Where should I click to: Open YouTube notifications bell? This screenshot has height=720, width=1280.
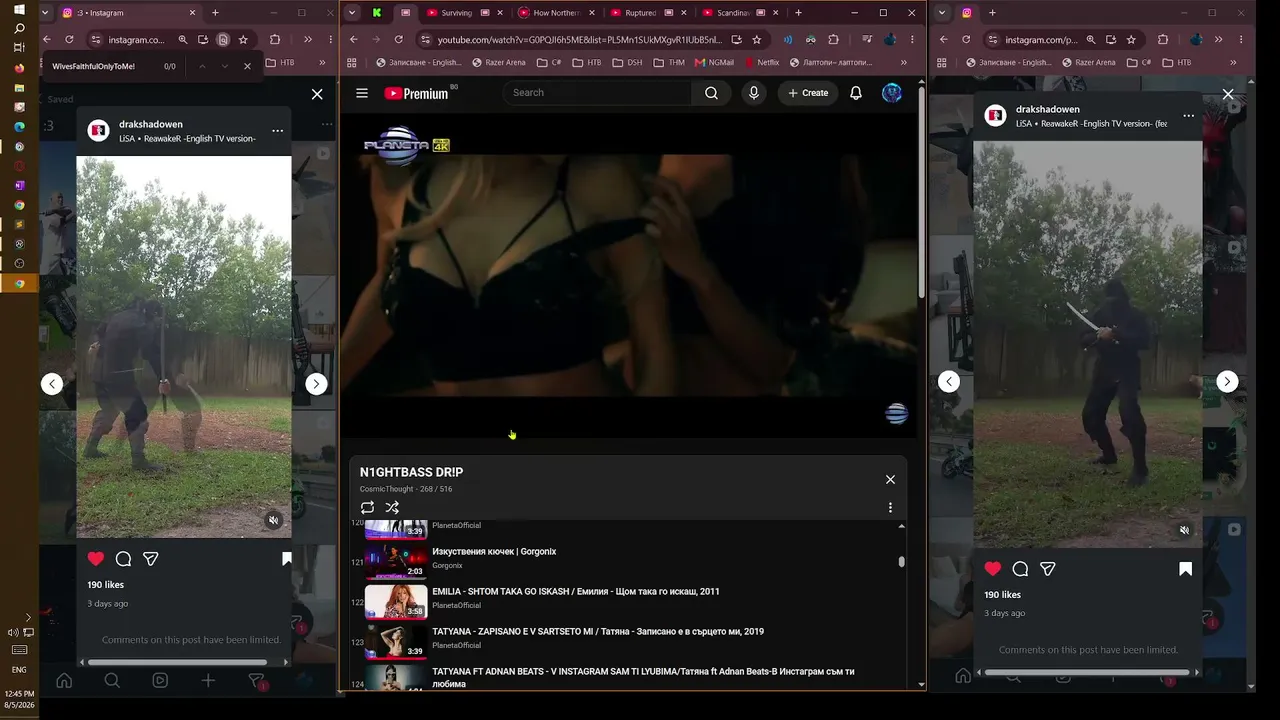(x=856, y=93)
